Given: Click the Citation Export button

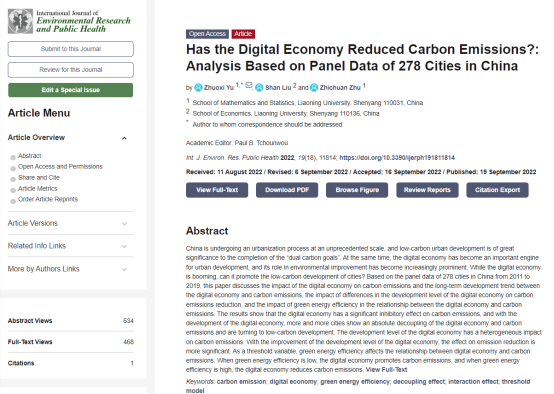Looking at the screenshot, I should click(x=497, y=190).
